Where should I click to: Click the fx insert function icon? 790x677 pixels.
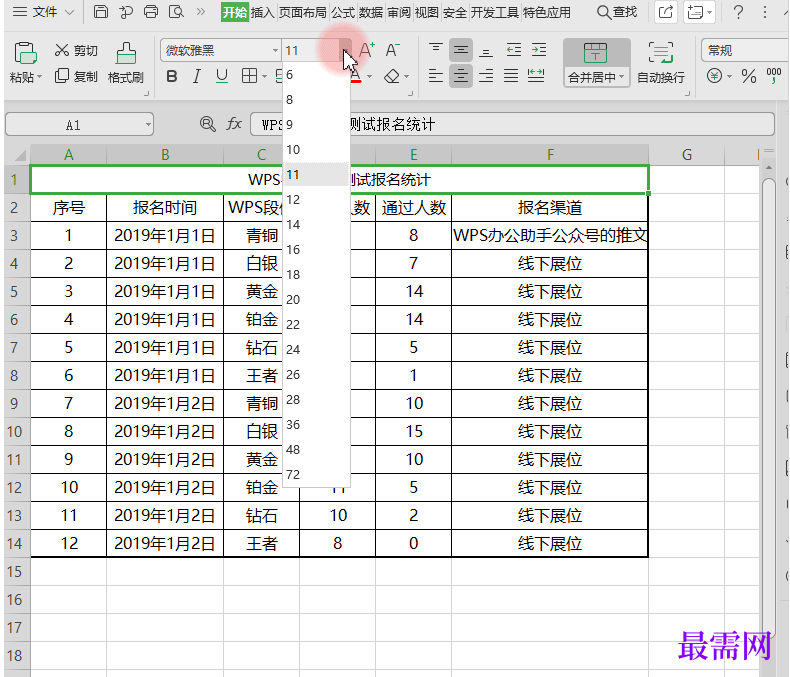coord(234,124)
